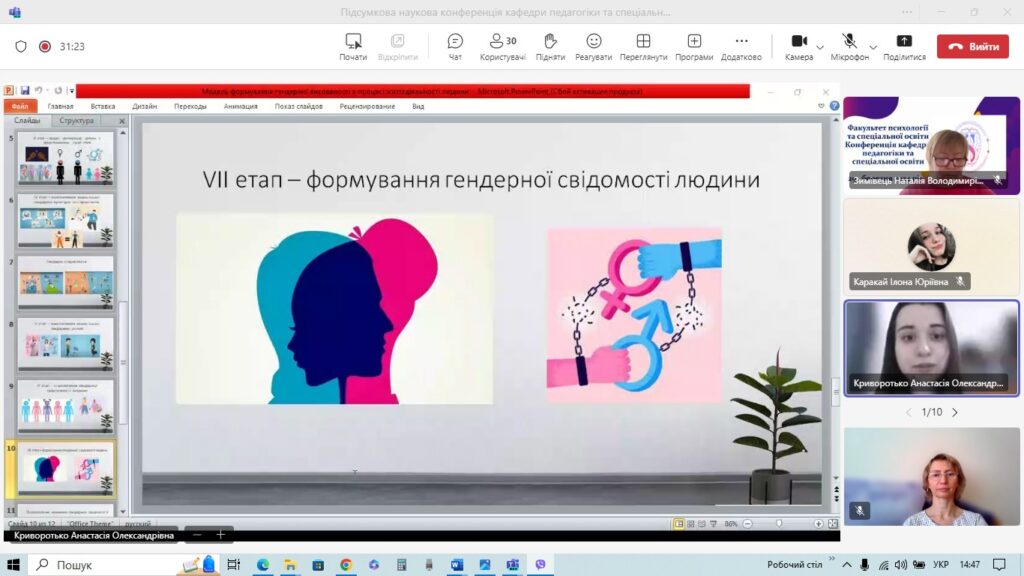Open the Рецензирование ribbon tab
The height and width of the screenshot is (576, 1024).
pyautogui.click(x=367, y=106)
